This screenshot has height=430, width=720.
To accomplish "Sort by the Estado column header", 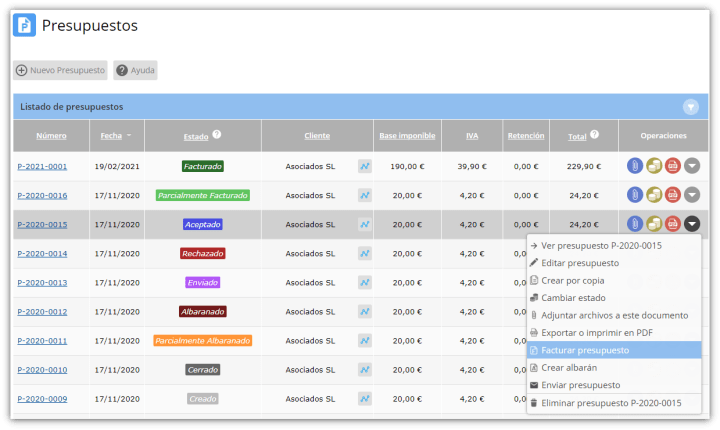I will (x=196, y=136).
